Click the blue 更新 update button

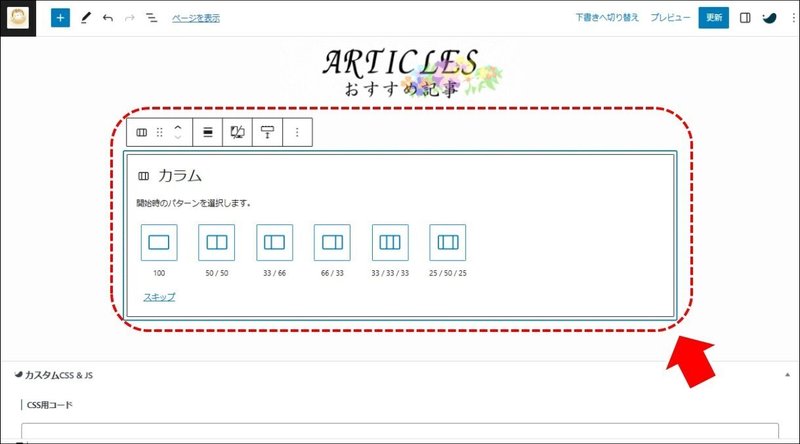pyautogui.click(x=714, y=18)
